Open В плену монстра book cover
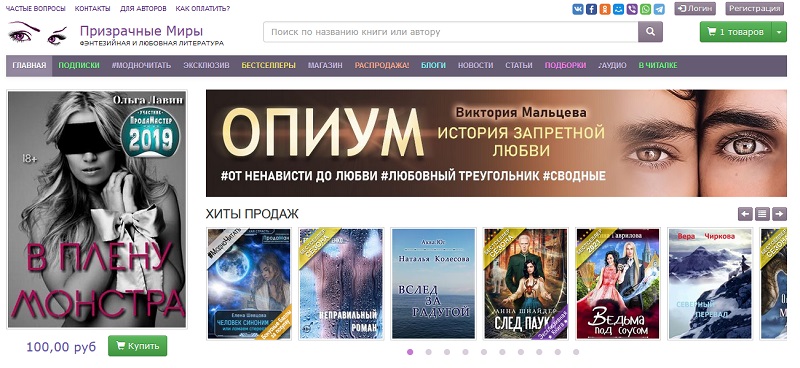Screen dimensions: 800x368 click(97, 209)
